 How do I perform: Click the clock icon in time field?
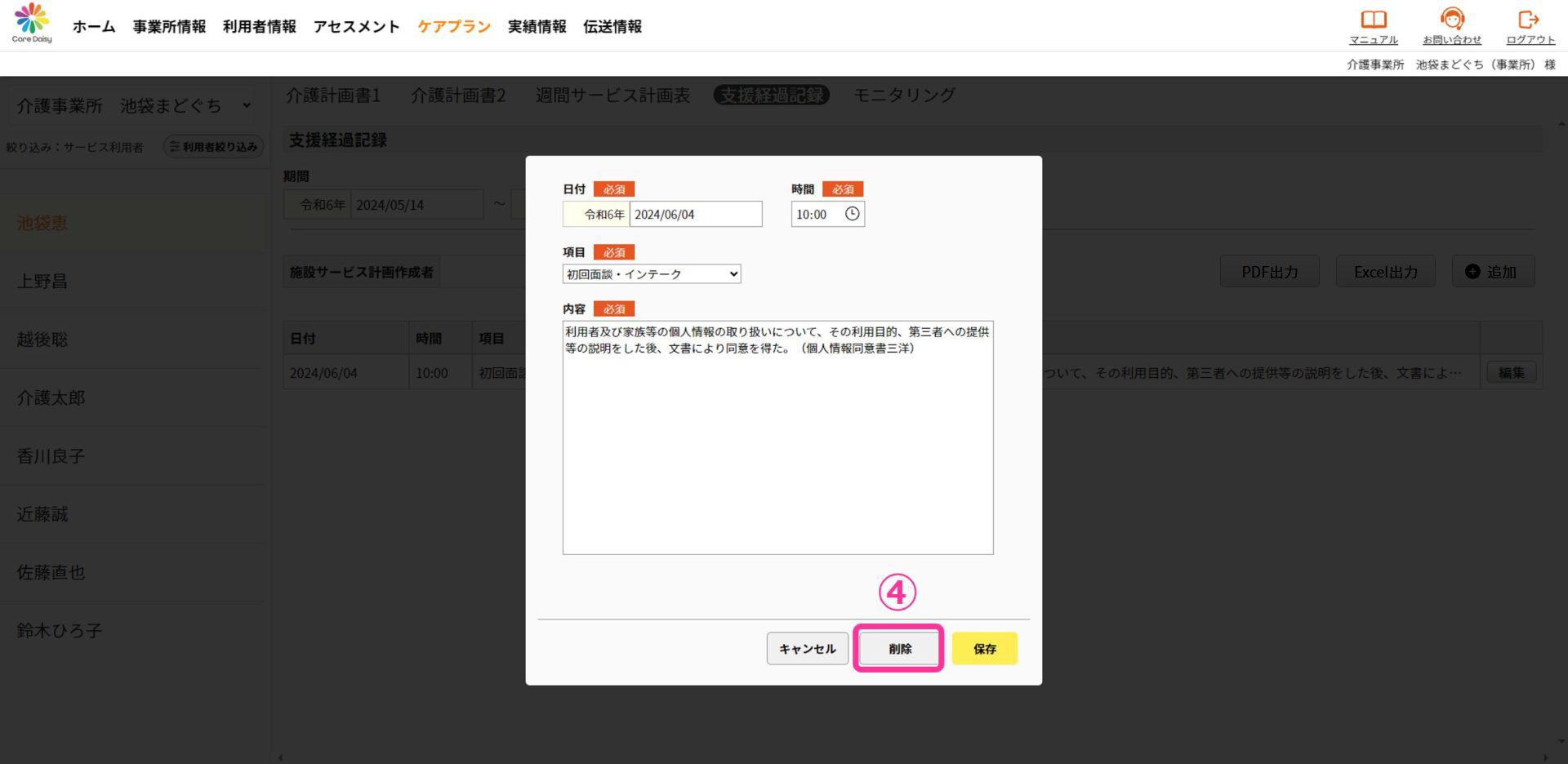pyautogui.click(x=852, y=214)
